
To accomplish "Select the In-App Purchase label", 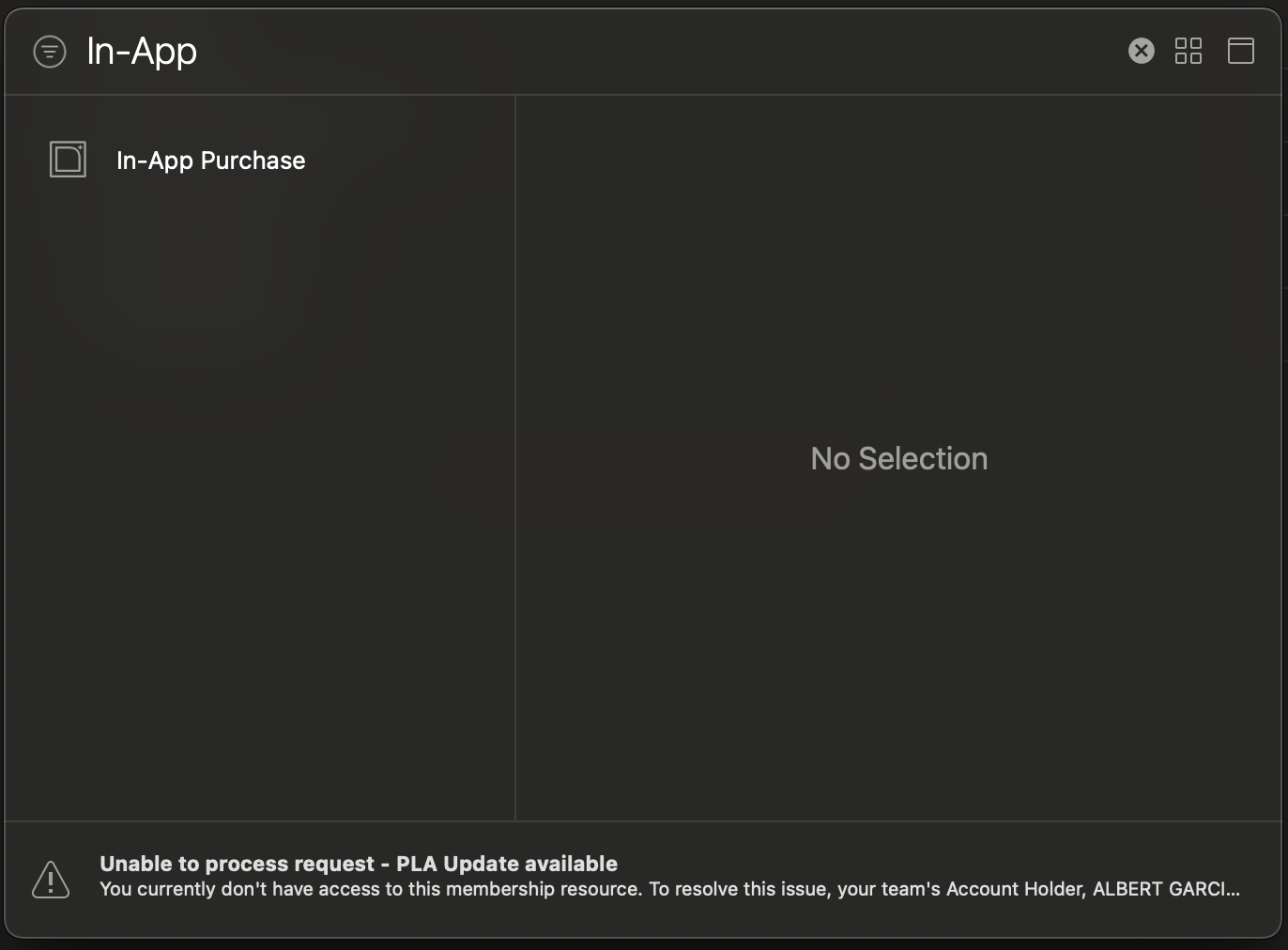I will coord(210,161).
